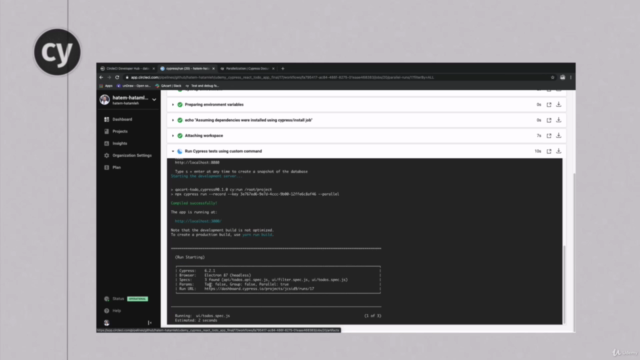This screenshot has height=360, width=640.
Task: Click the Plan menu label
Action: coord(117,167)
